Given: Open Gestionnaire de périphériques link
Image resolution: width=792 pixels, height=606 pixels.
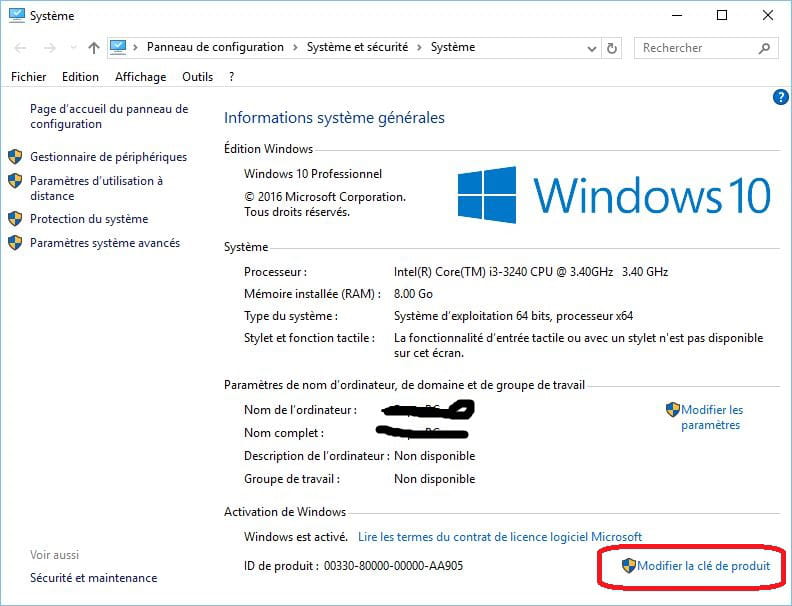Looking at the screenshot, I should tap(109, 157).
